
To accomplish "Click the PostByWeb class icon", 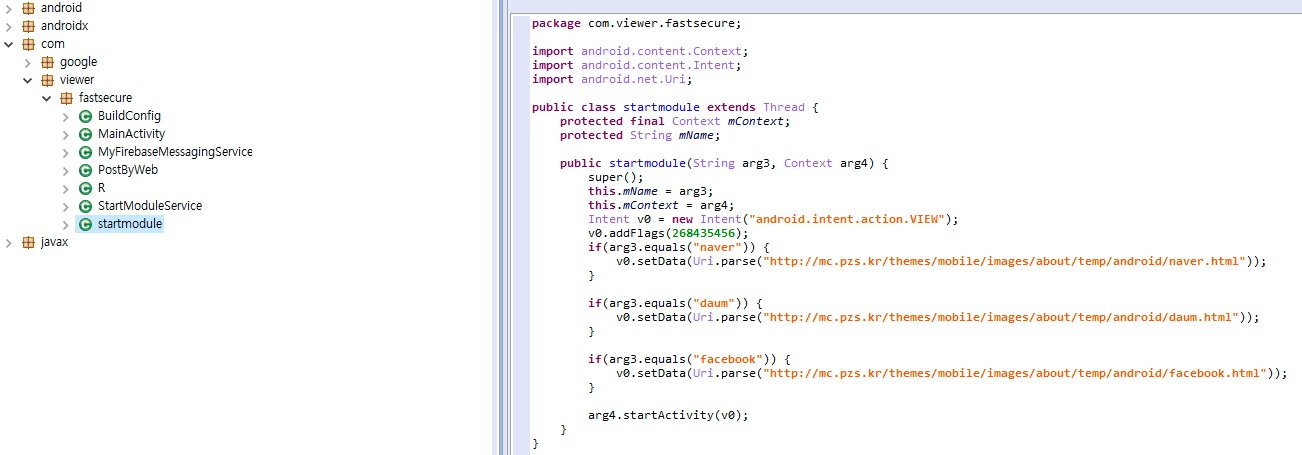I will pyautogui.click(x=85, y=170).
